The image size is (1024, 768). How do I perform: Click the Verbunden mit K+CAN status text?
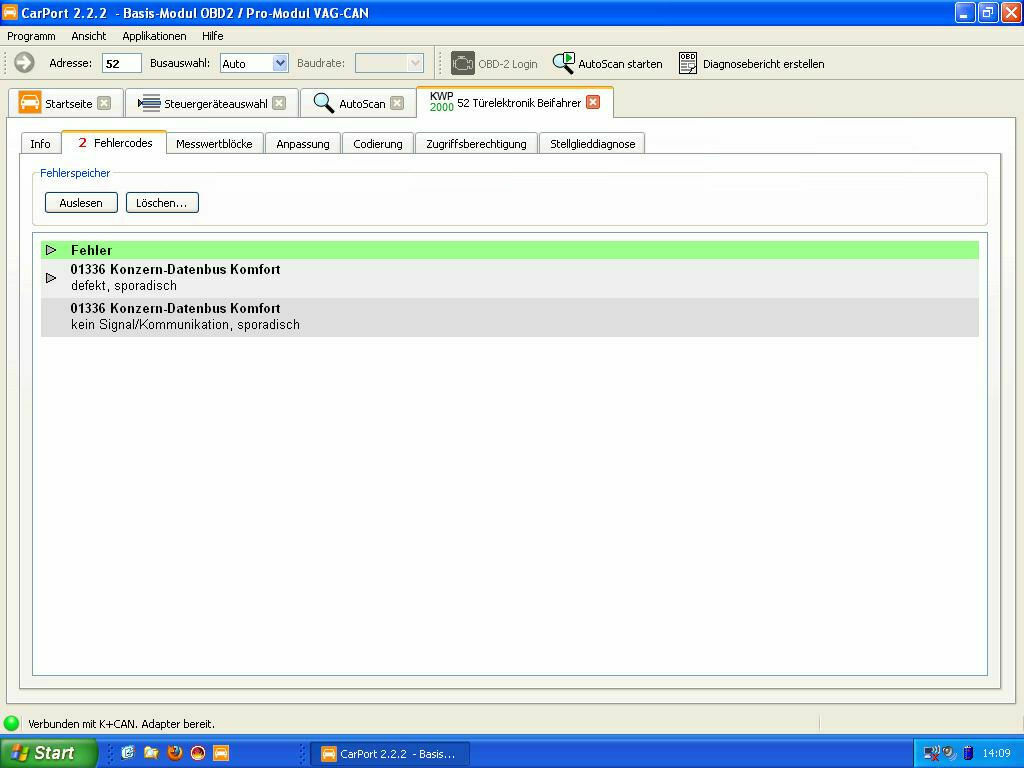(121, 724)
